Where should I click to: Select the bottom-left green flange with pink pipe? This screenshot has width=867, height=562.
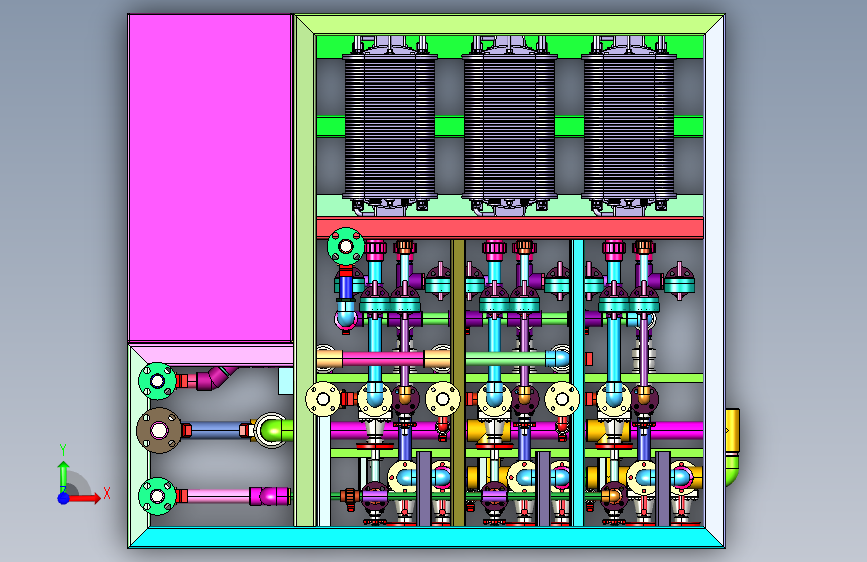pos(157,496)
